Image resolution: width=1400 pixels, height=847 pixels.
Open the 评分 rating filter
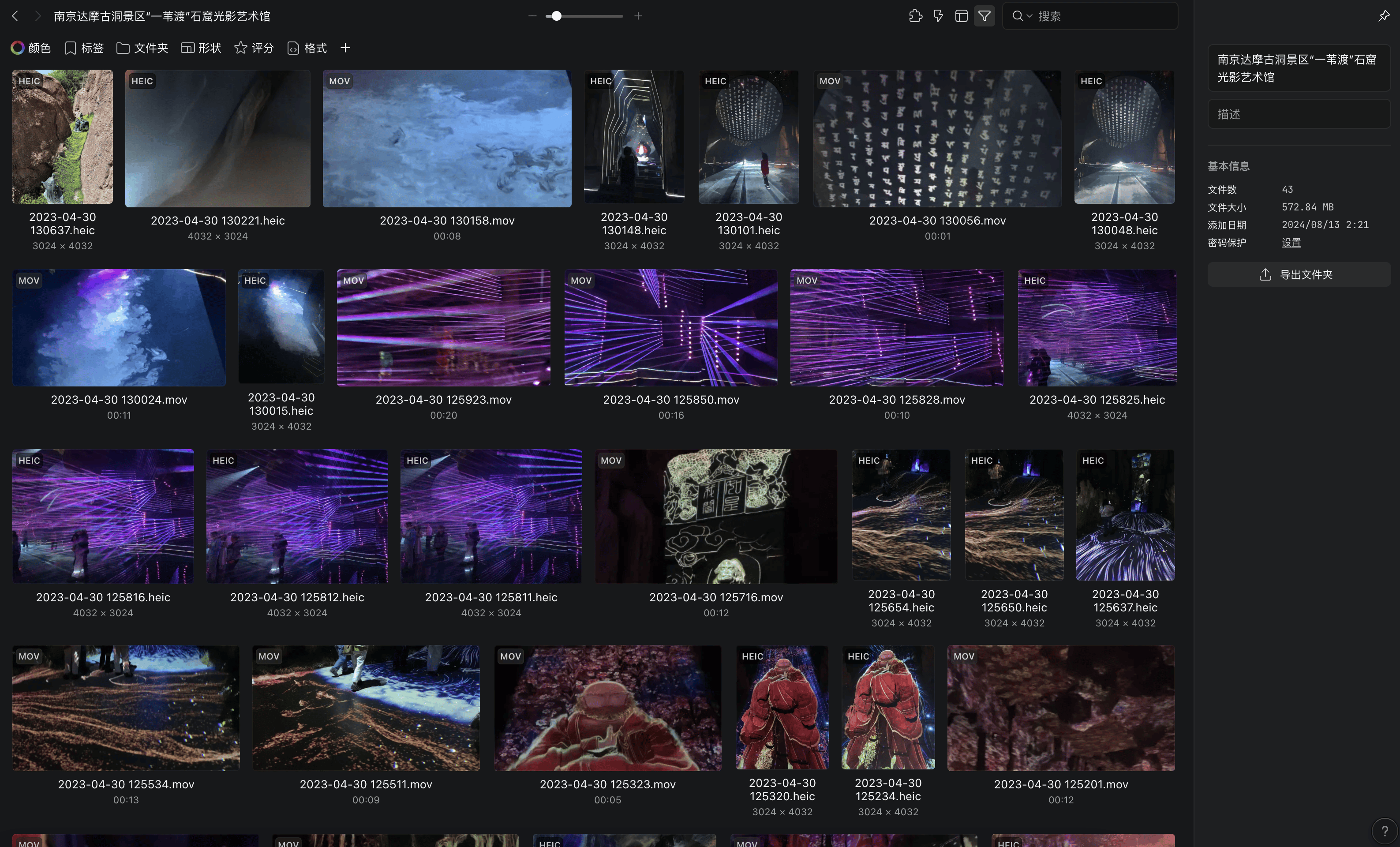254,48
